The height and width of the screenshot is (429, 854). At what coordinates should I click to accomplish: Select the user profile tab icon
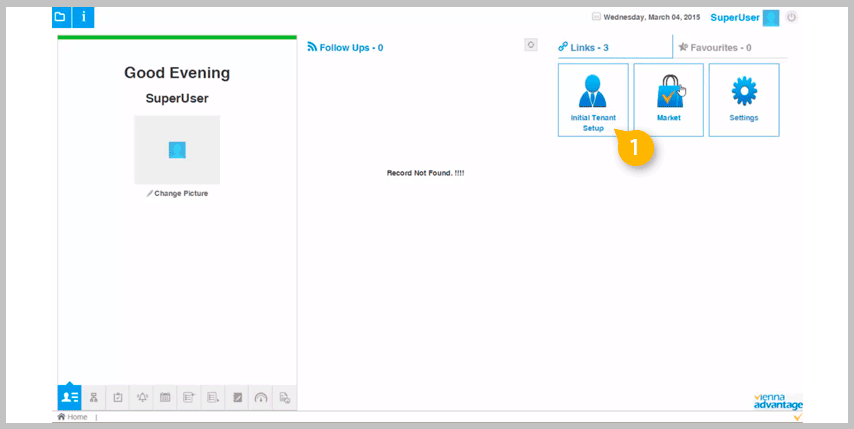point(69,397)
